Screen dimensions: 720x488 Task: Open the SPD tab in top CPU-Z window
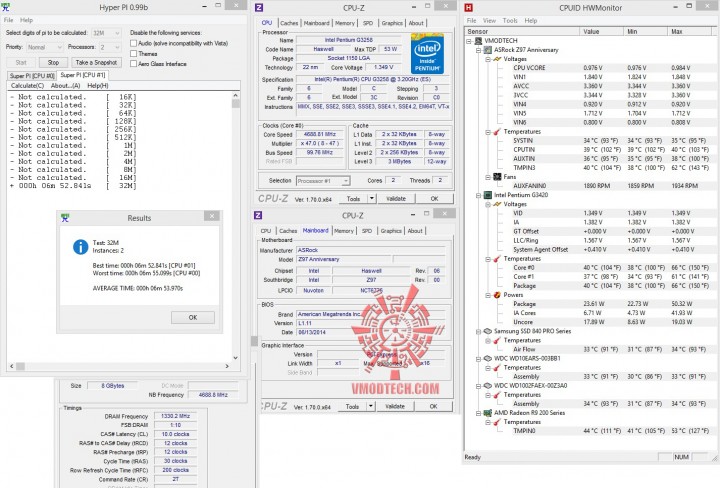pos(368,23)
